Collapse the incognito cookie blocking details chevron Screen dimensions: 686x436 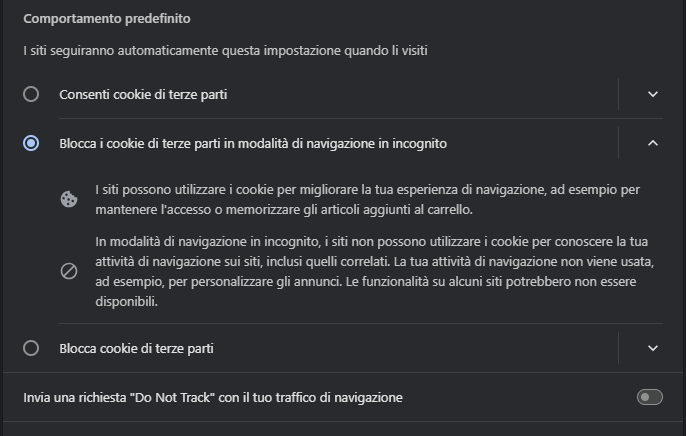pyautogui.click(x=653, y=143)
